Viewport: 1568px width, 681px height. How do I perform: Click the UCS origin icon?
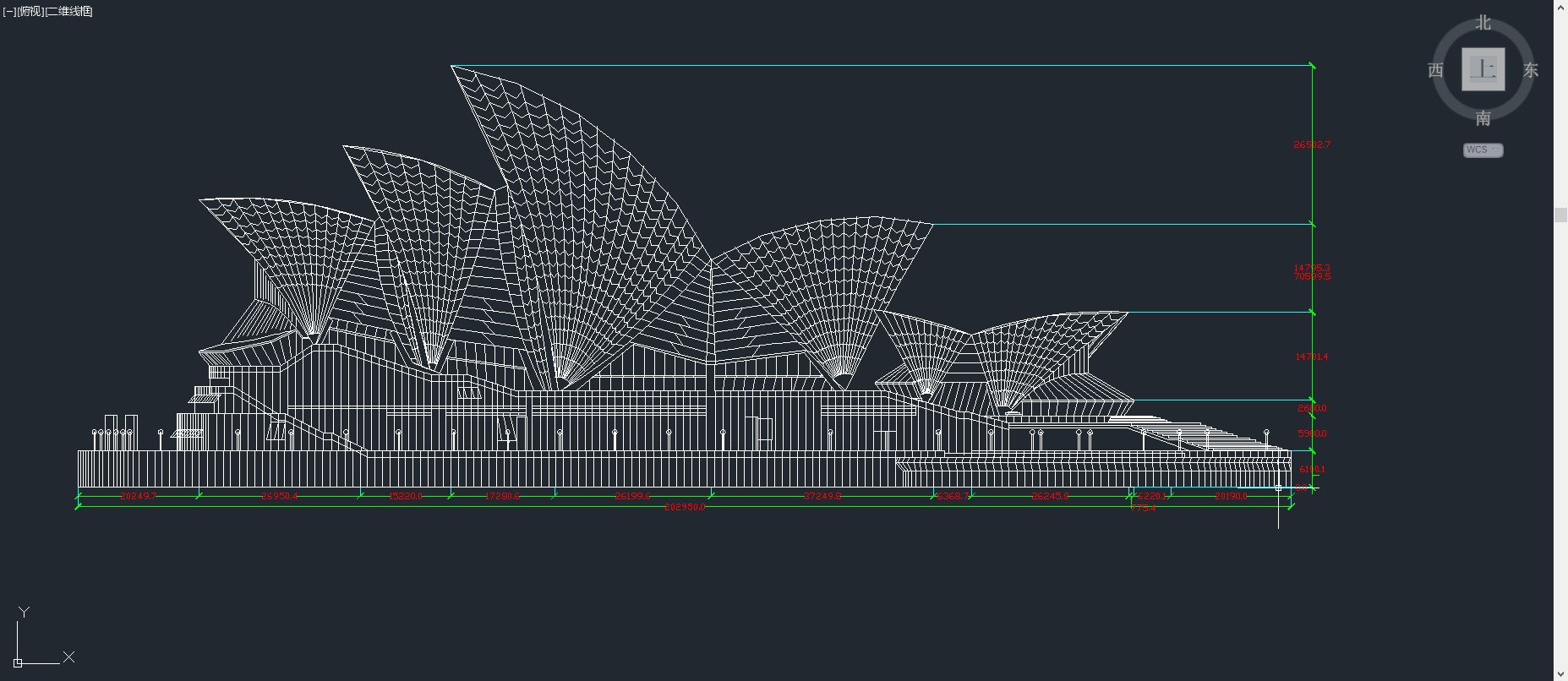[18, 662]
